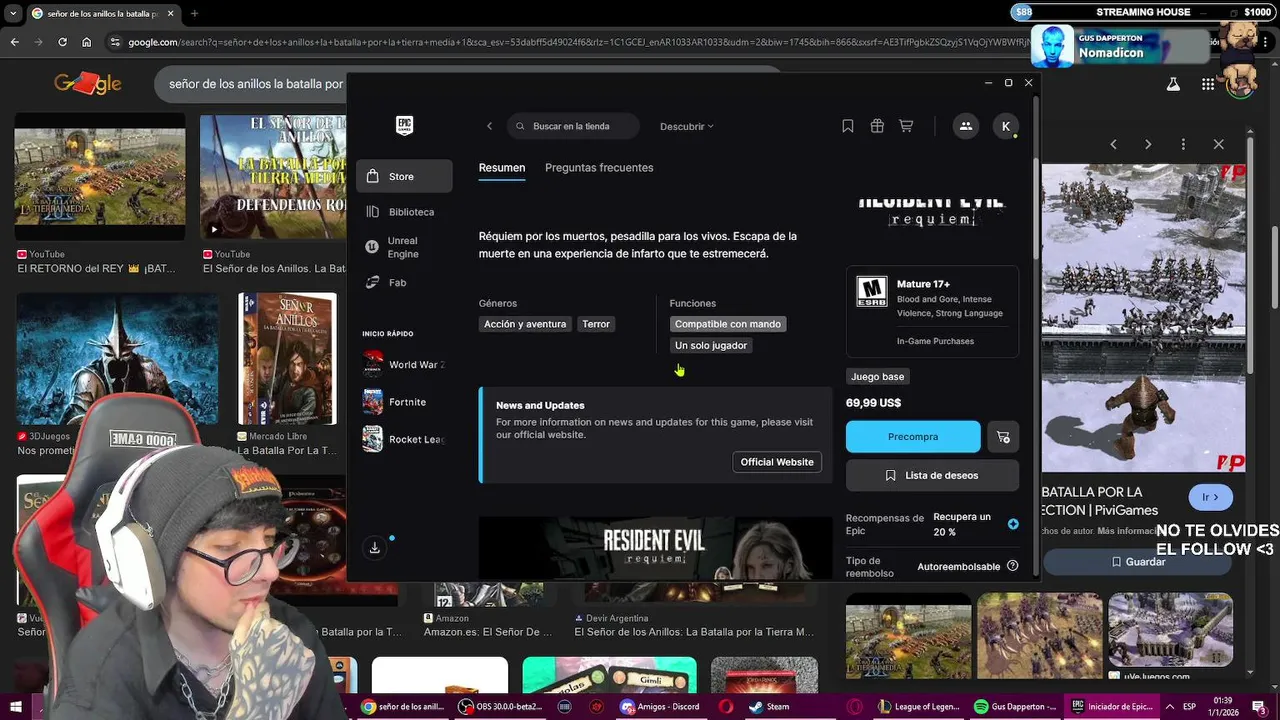1280x720 pixels.
Task: Click the blue Precompra button
Action: [913, 437]
